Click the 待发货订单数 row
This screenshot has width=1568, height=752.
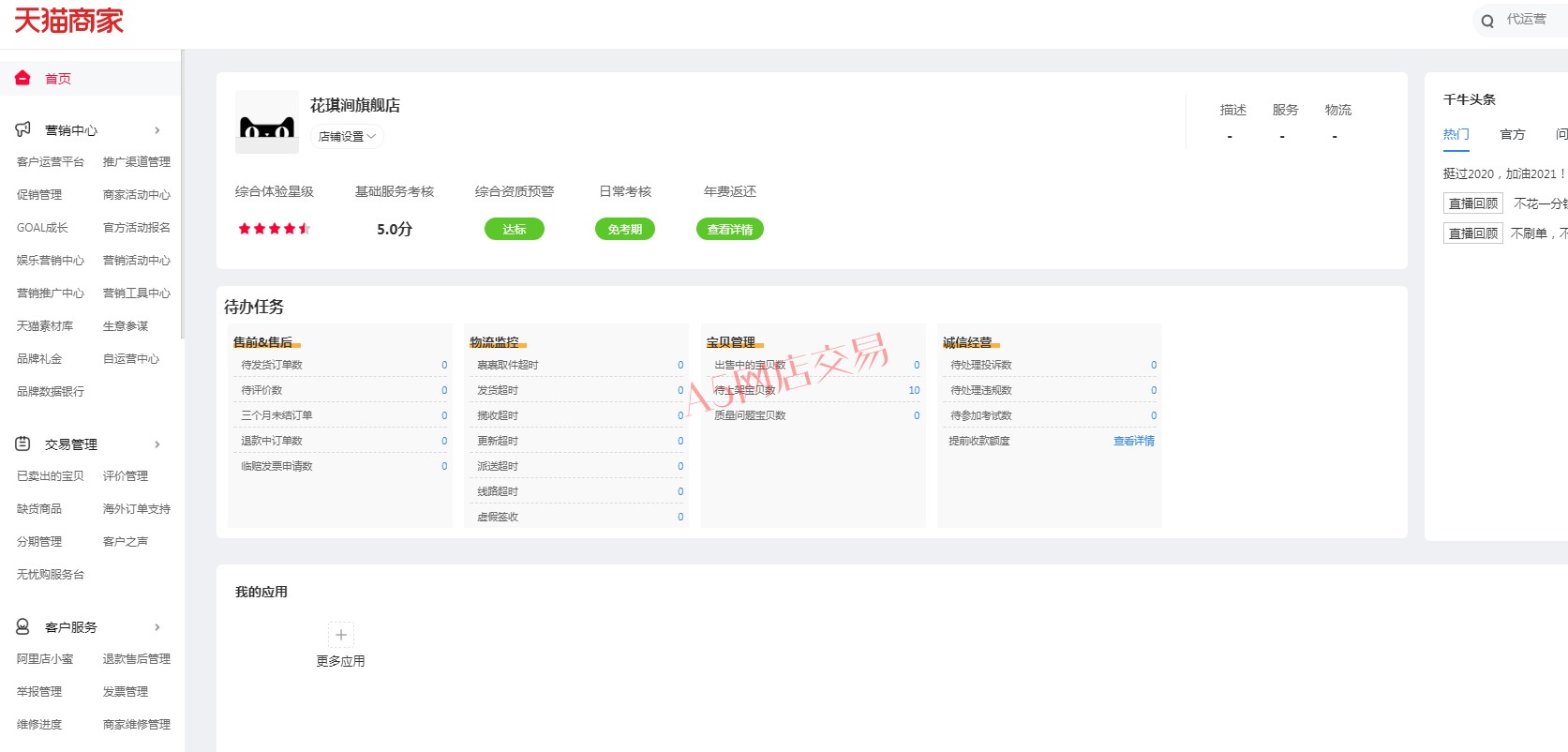click(x=341, y=365)
